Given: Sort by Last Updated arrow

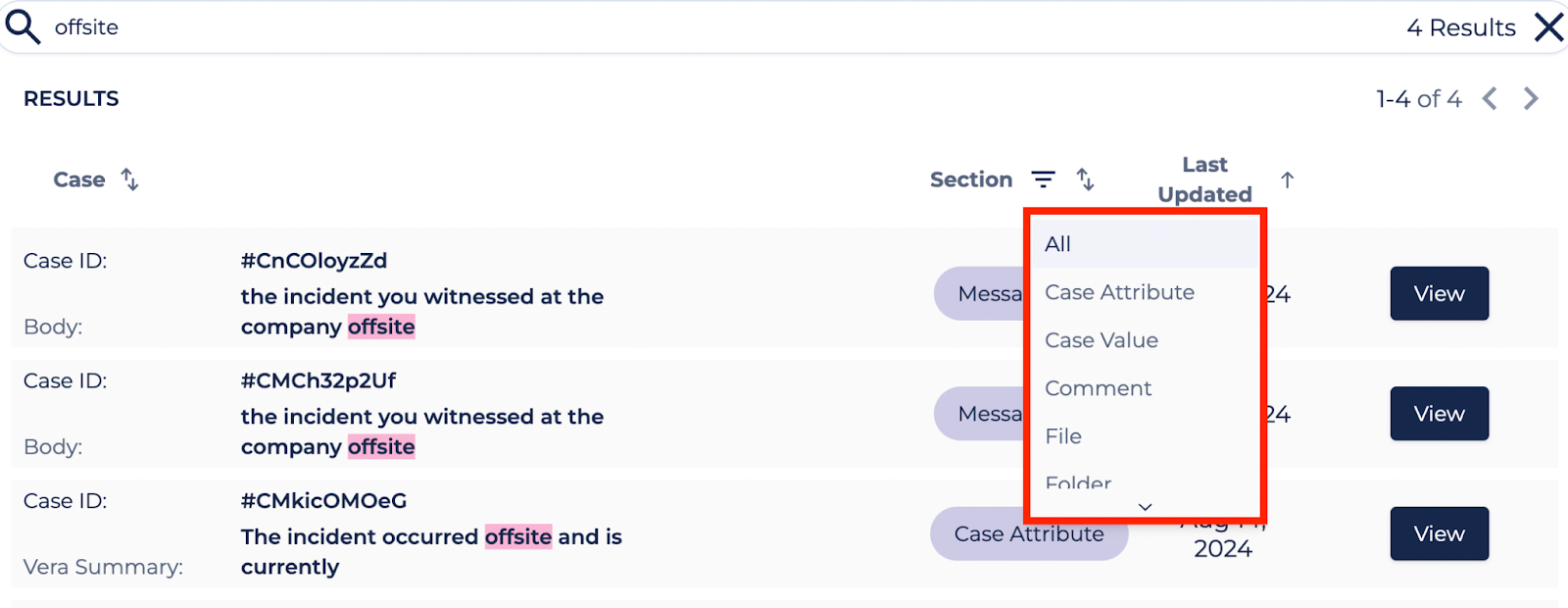Looking at the screenshot, I should coord(1288,179).
